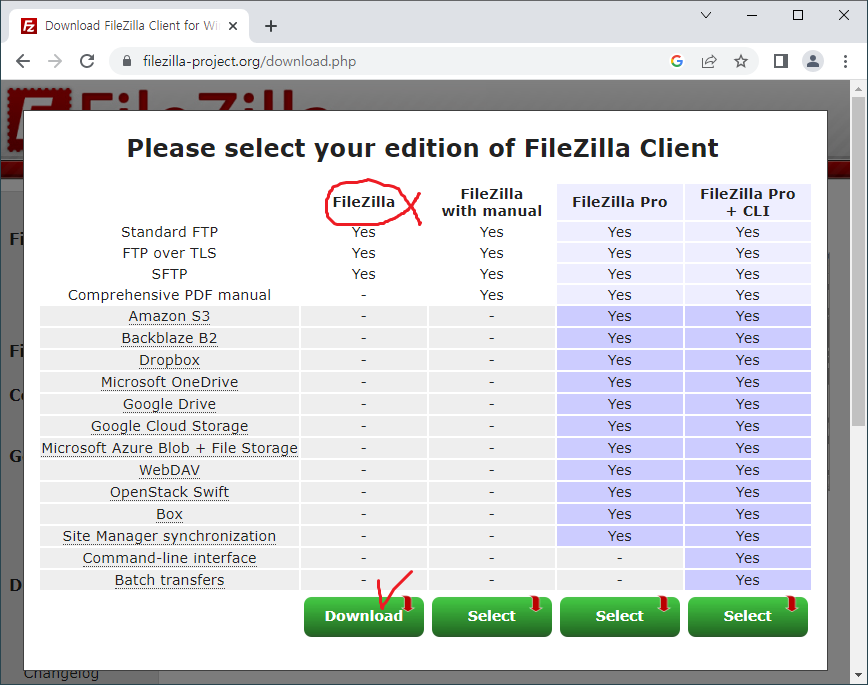This screenshot has height=685, width=868.
Task: Select the FileZilla Pro + CLI edition
Action: point(747,616)
